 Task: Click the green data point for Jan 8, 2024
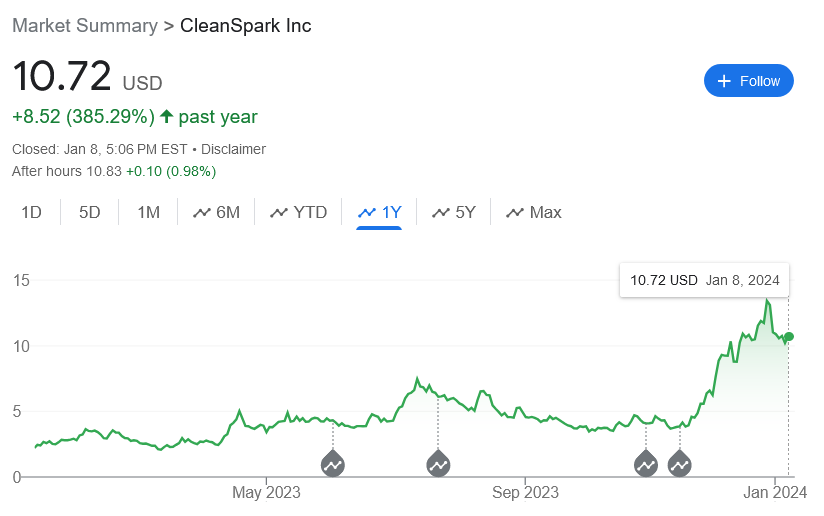click(x=789, y=336)
